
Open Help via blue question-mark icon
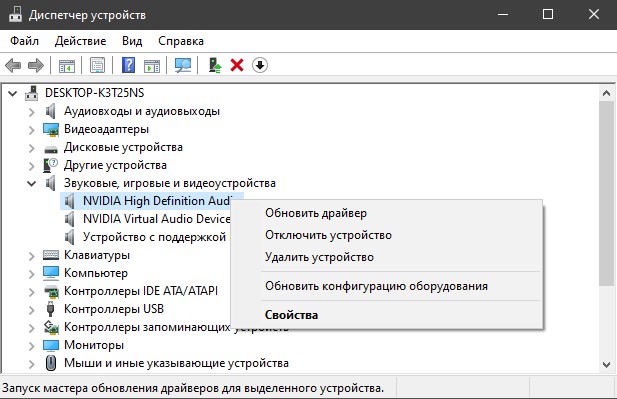tap(128, 65)
